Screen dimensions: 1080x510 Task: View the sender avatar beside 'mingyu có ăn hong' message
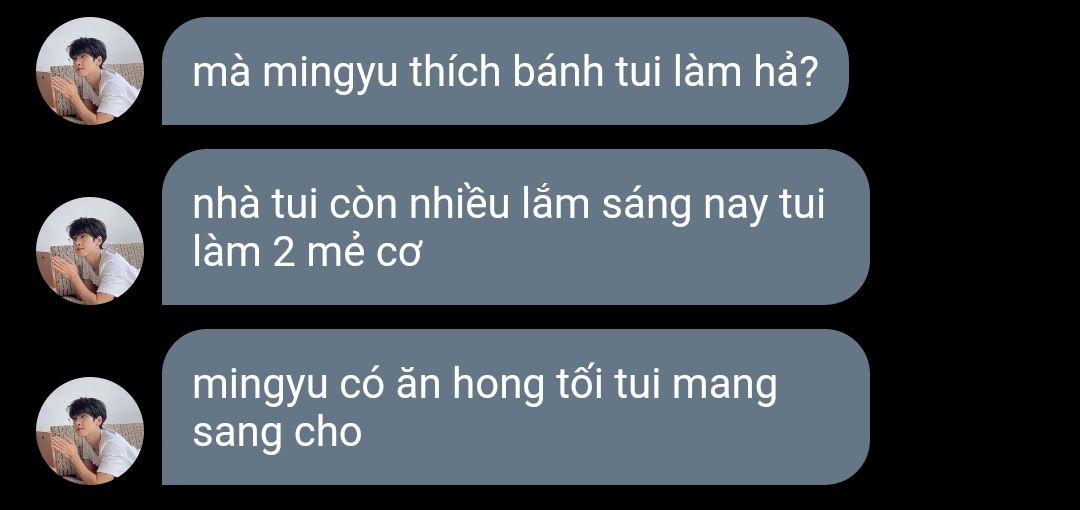pyautogui.click(x=90, y=431)
